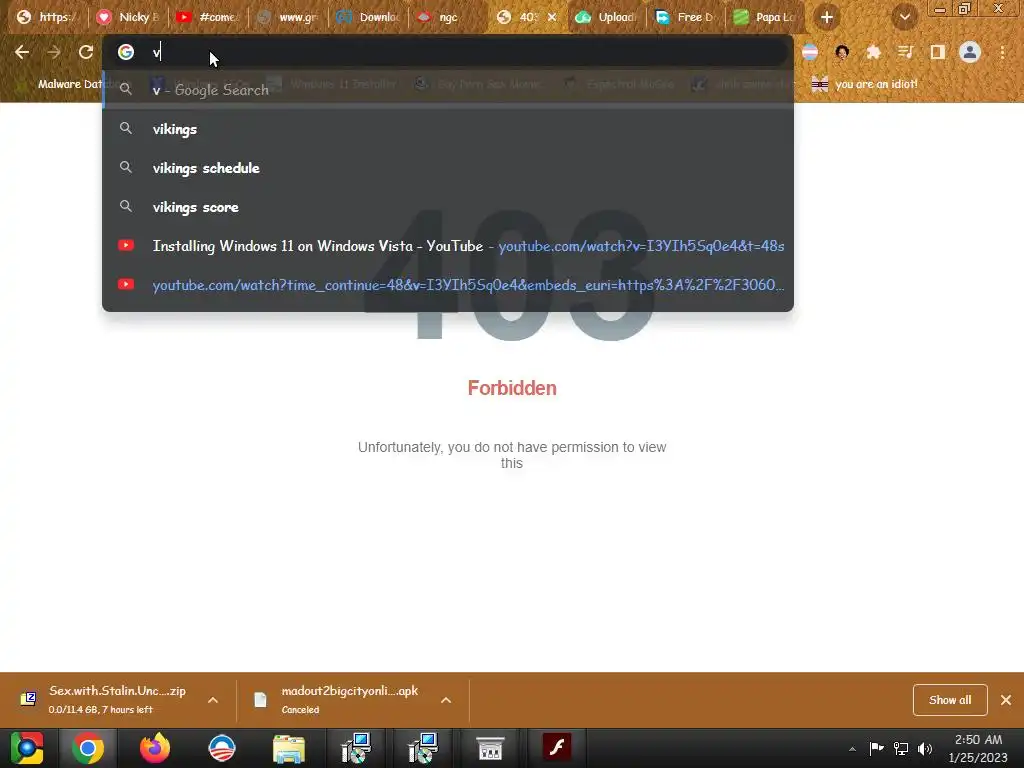Screen dimensions: 1024x768
Task: Open the media controls playlist icon
Action: [906, 52]
